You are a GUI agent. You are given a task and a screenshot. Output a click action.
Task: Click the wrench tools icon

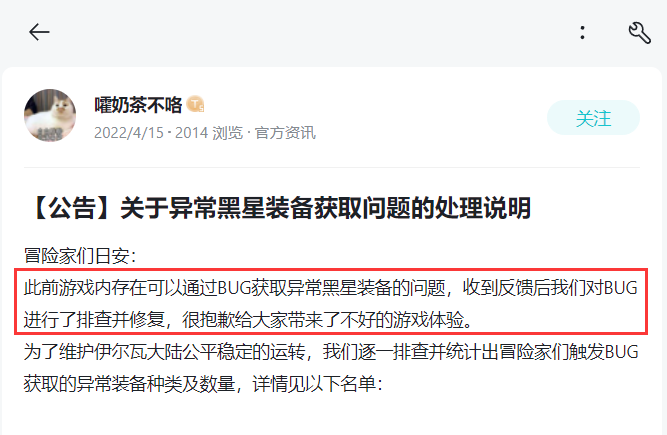[x=639, y=33]
